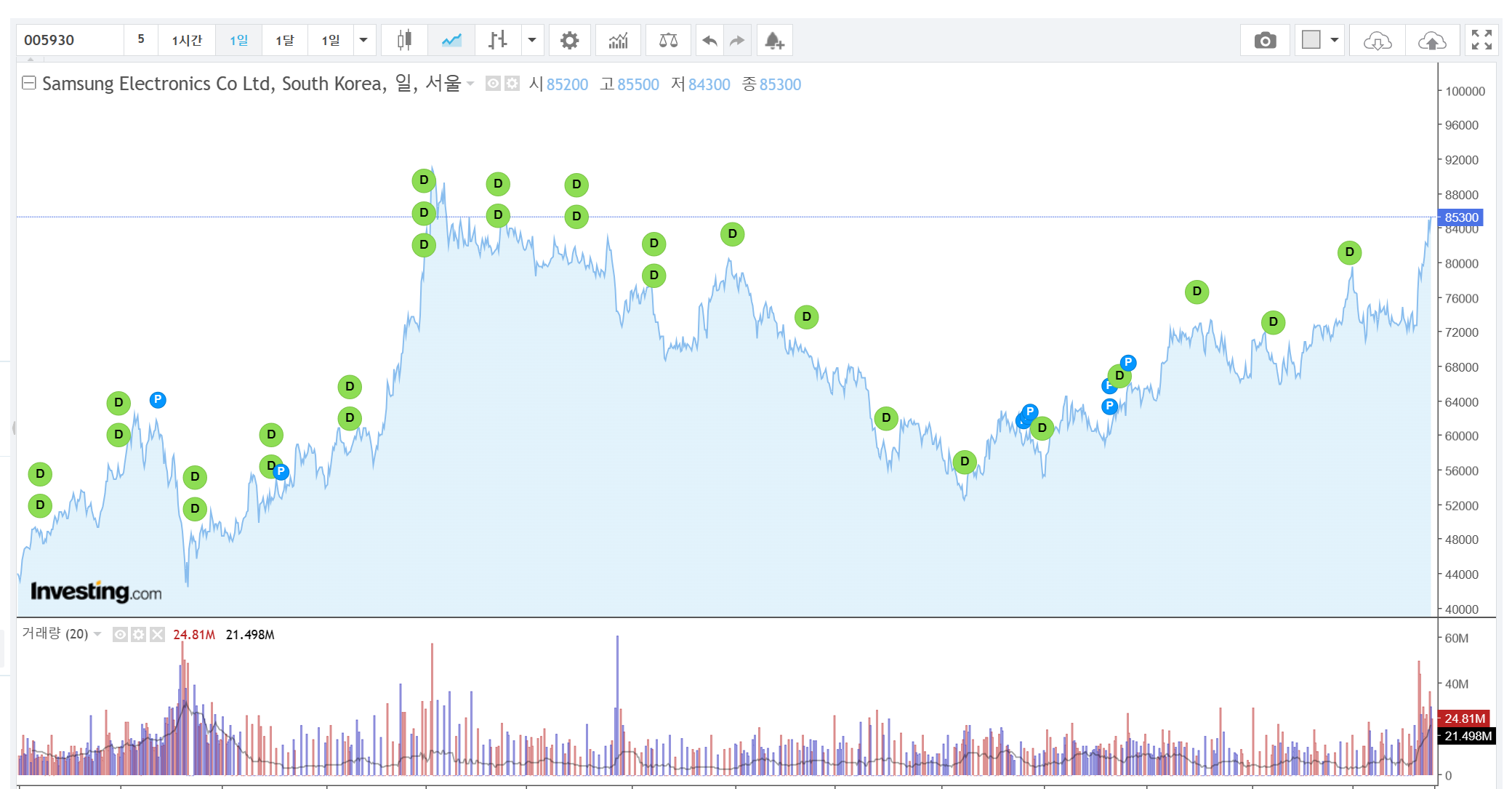Image resolution: width=1512 pixels, height=789 pixels.
Task: Toggle Samsung Electronics series visibility eye
Action: pos(493,84)
